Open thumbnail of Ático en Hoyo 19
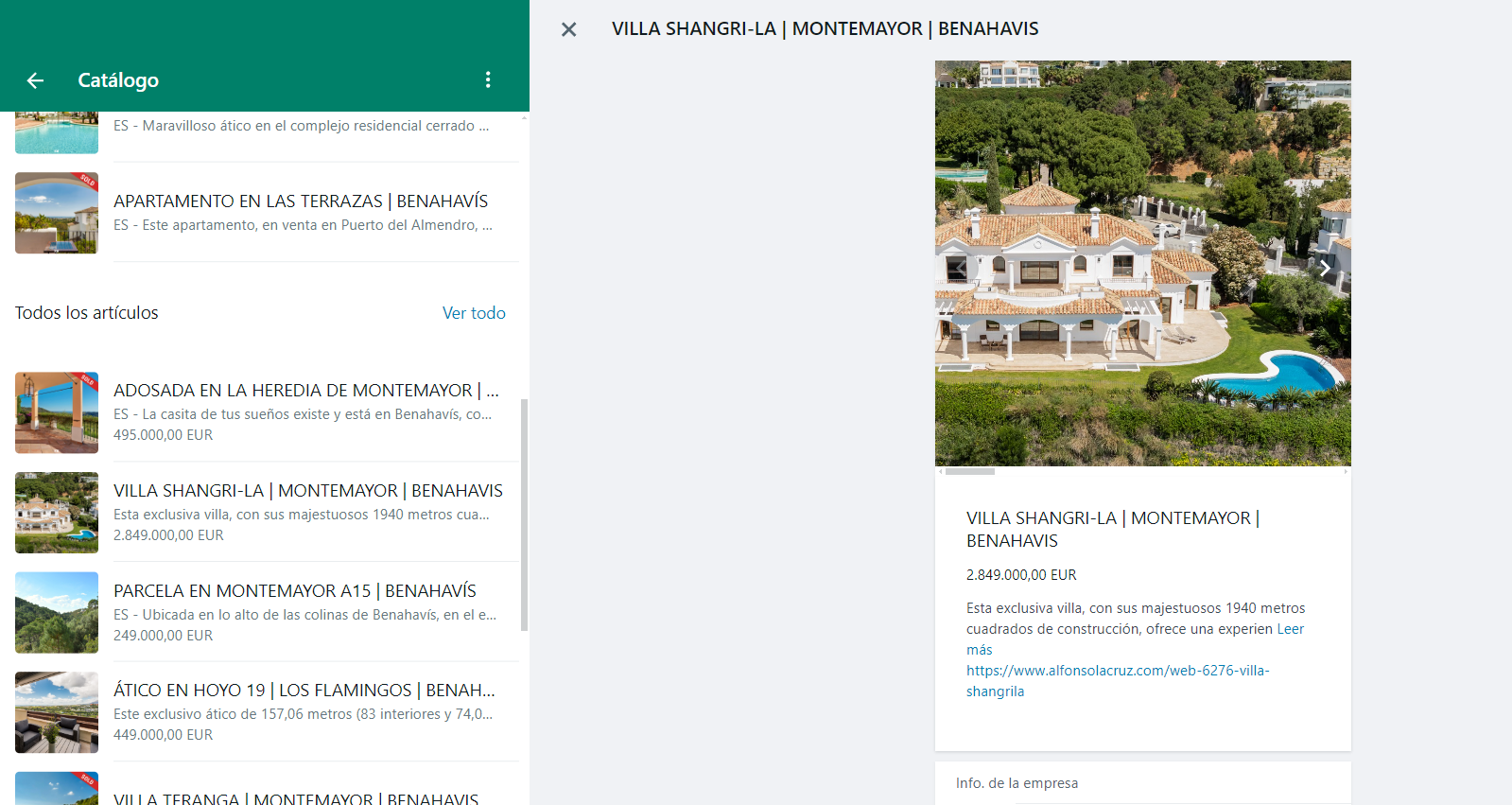 tap(57, 712)
